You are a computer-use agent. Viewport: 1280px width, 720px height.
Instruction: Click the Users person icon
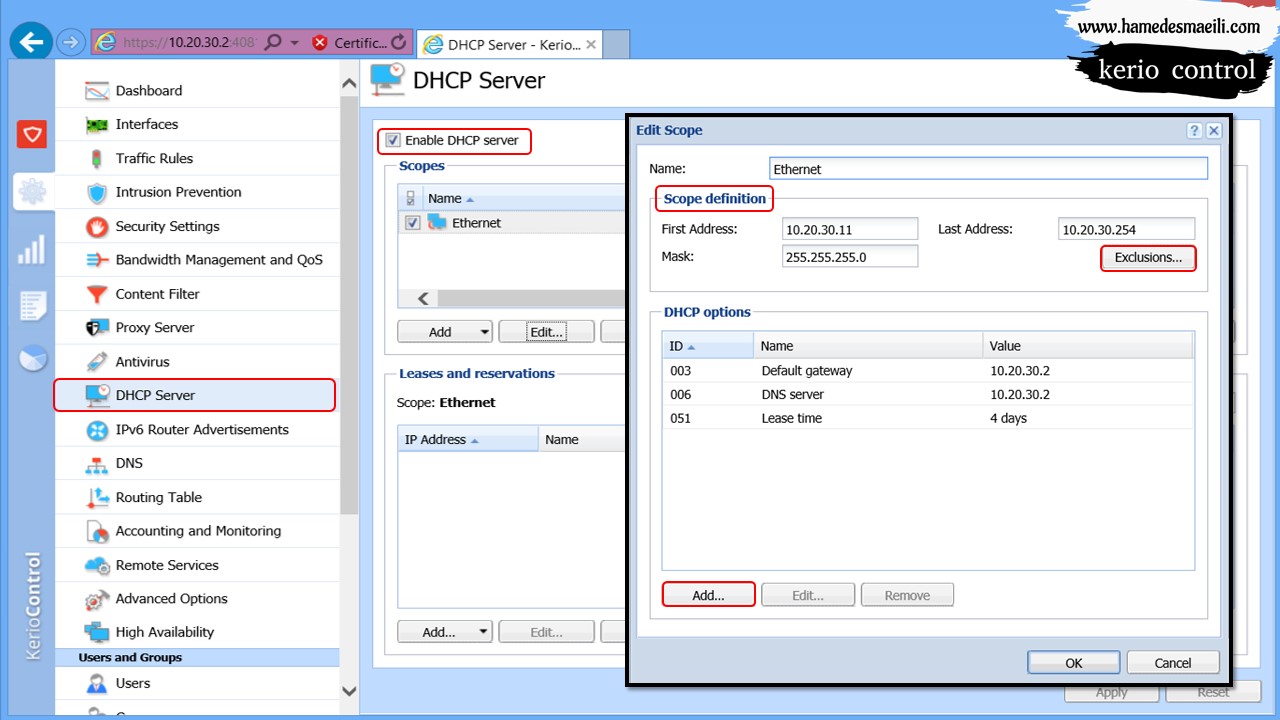point(97,684)
